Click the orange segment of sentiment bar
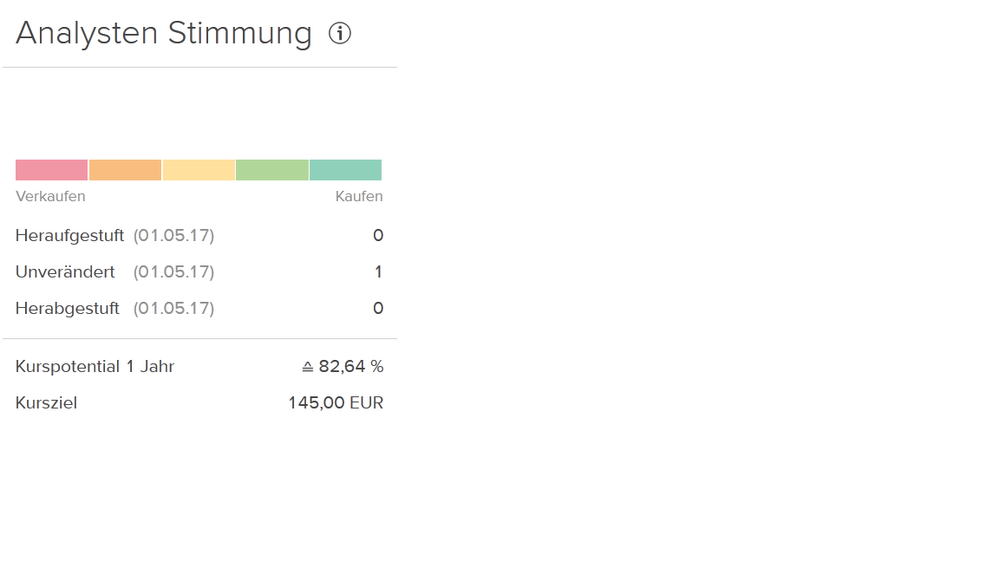The height and width of the screenshot is (562, 999). click(x=125, y=170)
